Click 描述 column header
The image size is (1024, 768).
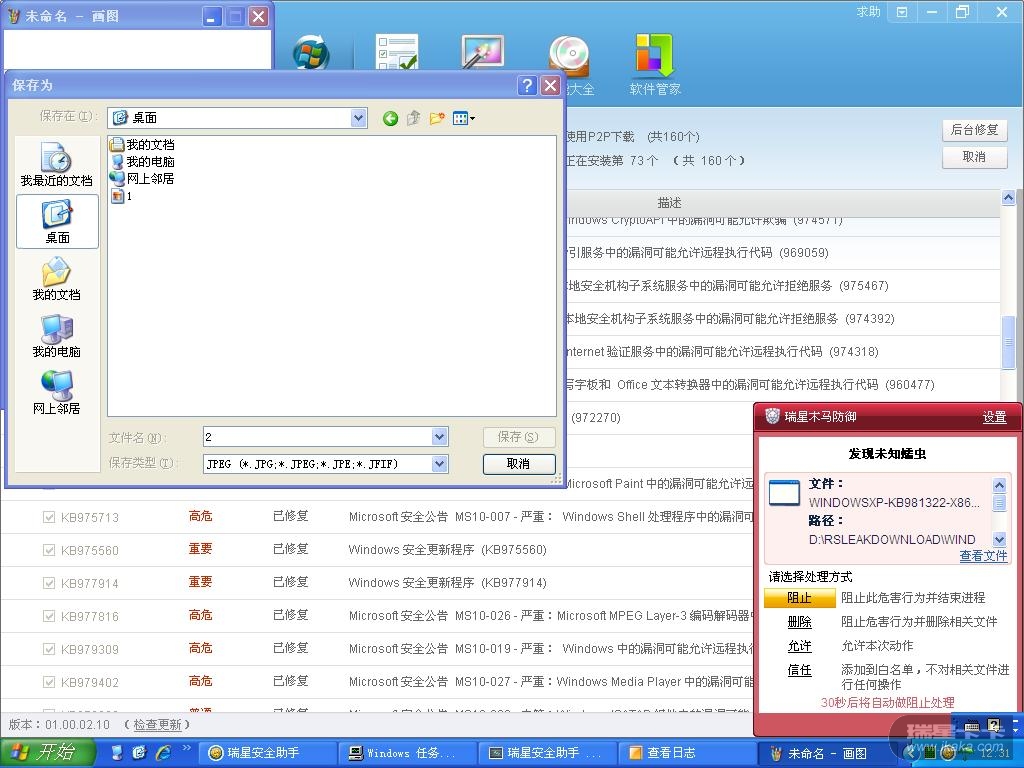coord(669,203)
